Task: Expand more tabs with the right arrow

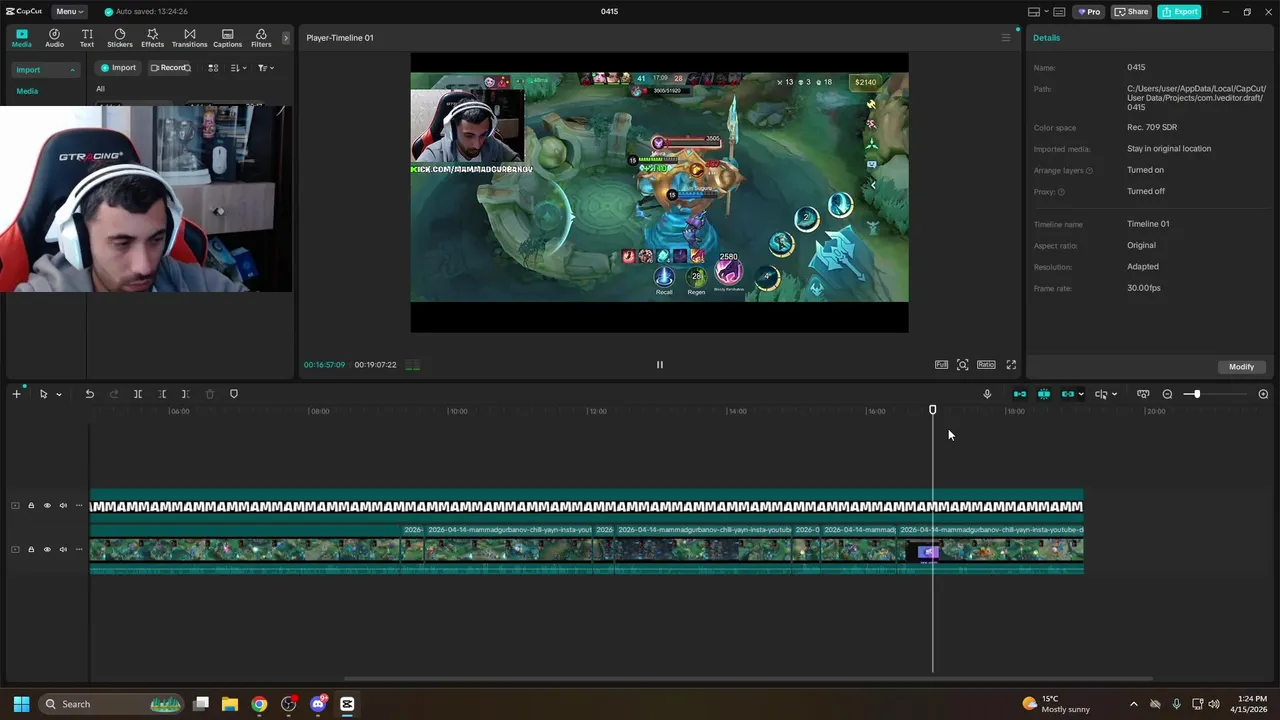Action: tap(285, 38)
